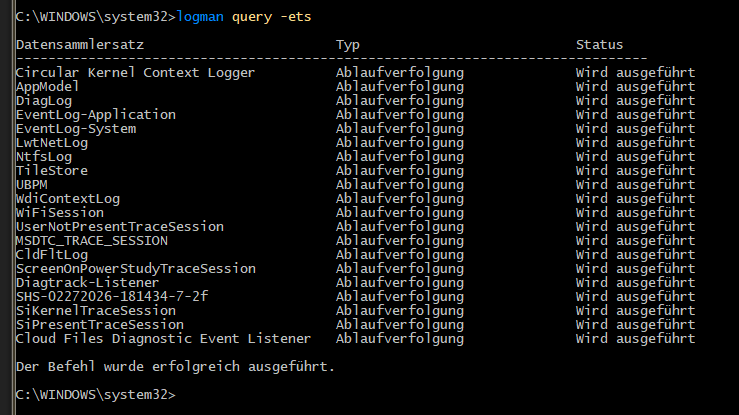This screenshot has width=739, height=415.
Task: Select the Circular Kernel Context Logger entry
Action: click(135, 73)
